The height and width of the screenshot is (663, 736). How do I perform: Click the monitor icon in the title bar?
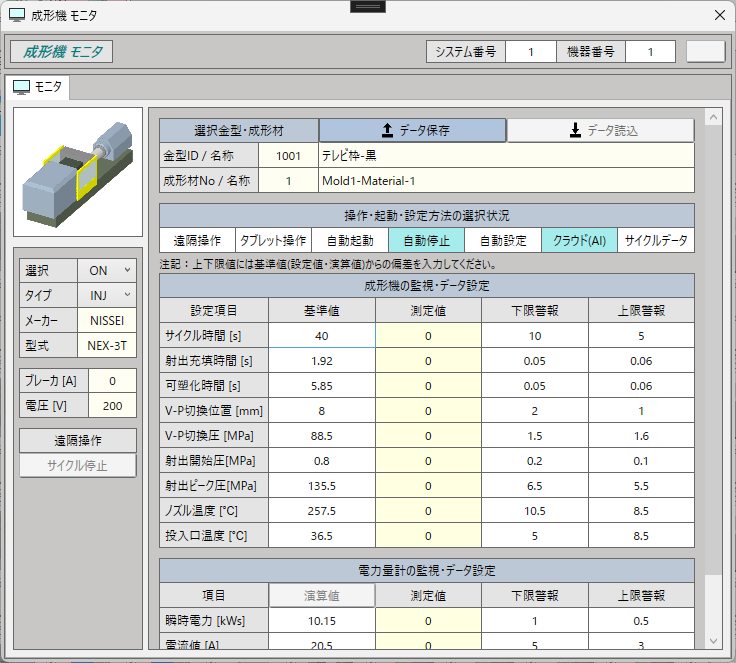pos(17,15)
